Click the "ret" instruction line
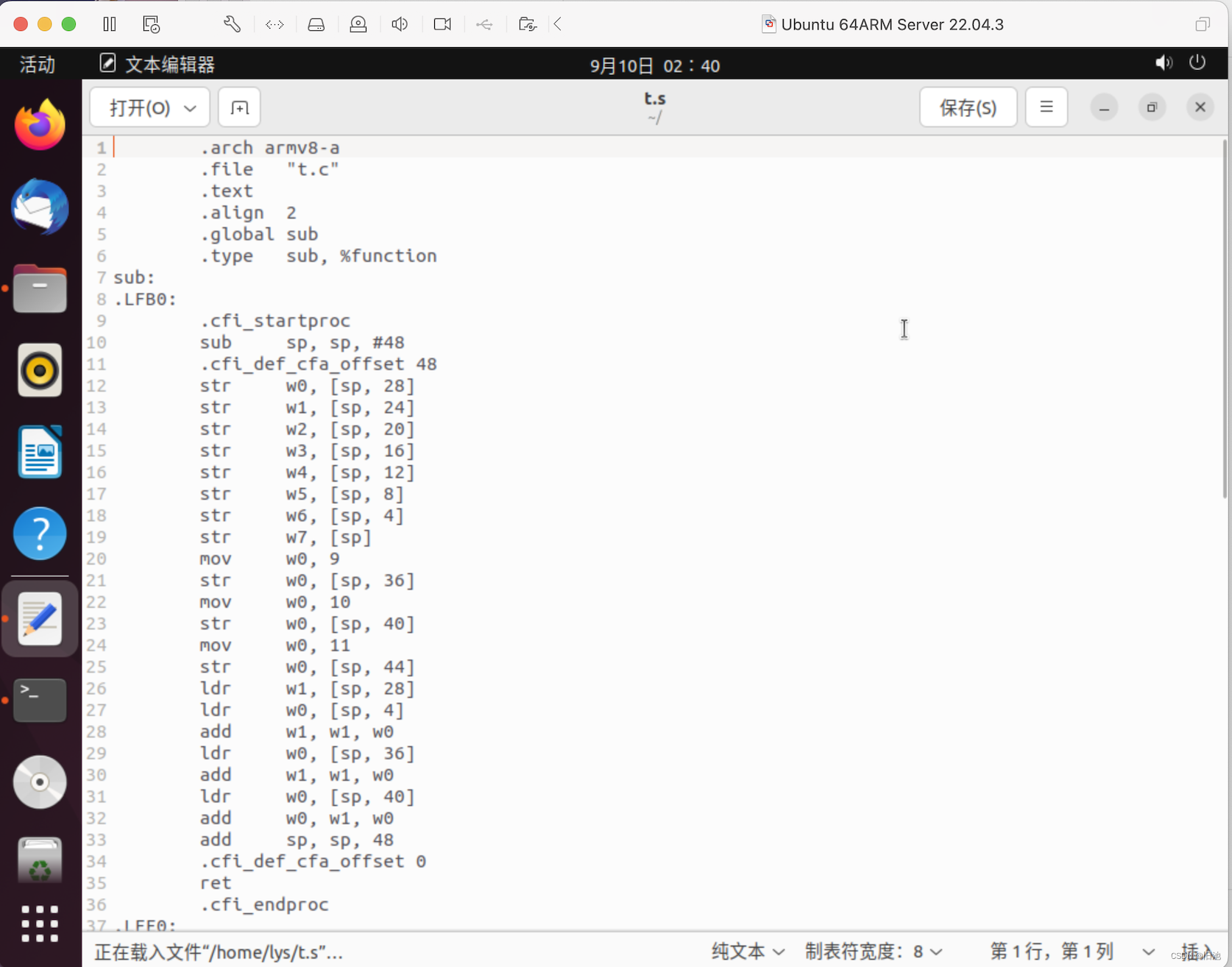Screen dimensions: 1232x967 click(x=216, y=883)
